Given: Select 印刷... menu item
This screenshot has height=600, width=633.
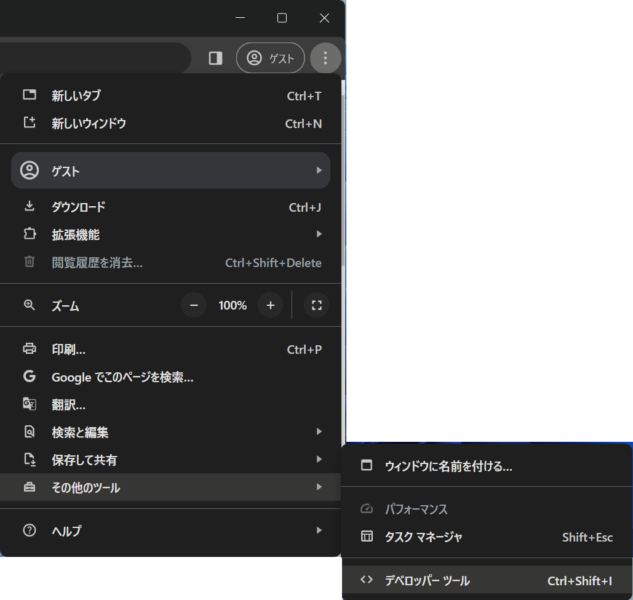Looking at the screenshot, I should click(170, 349).
